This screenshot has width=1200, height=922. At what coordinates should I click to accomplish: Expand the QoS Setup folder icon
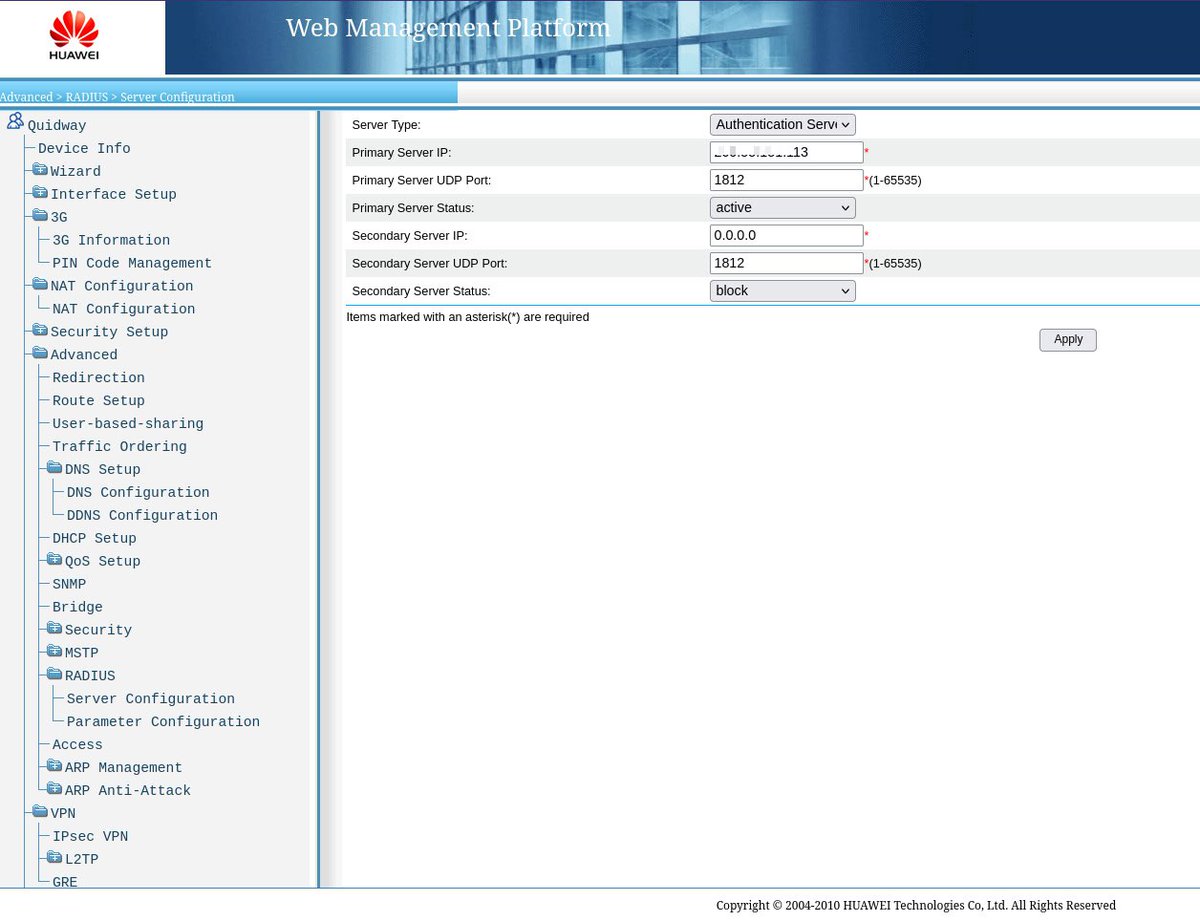54,561
